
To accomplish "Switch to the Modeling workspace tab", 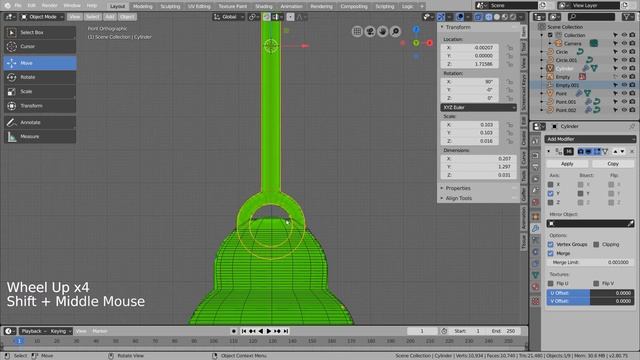I will click(x=142, y=6).
